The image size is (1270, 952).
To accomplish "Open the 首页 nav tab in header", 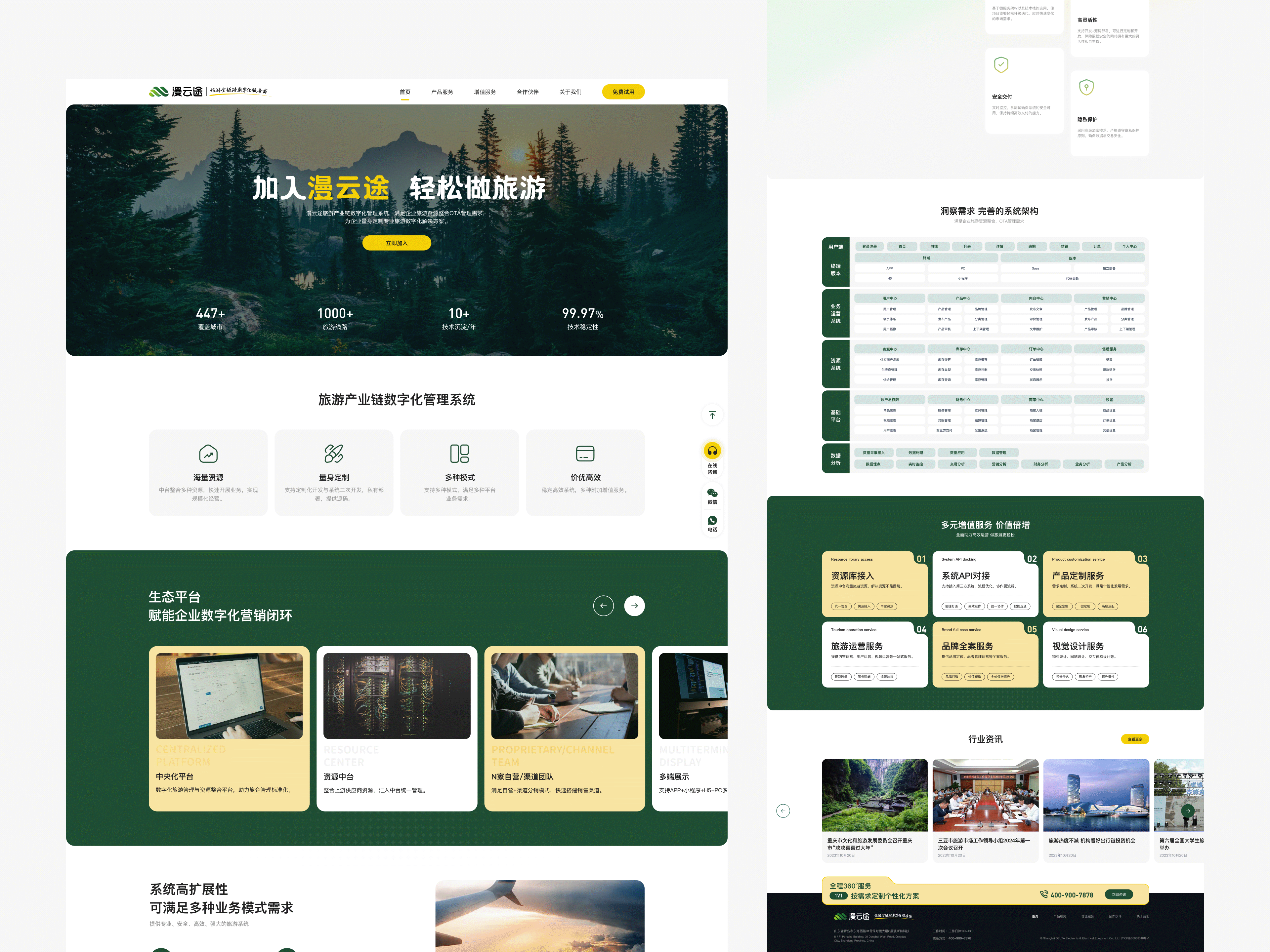I will tap(405, 92).
